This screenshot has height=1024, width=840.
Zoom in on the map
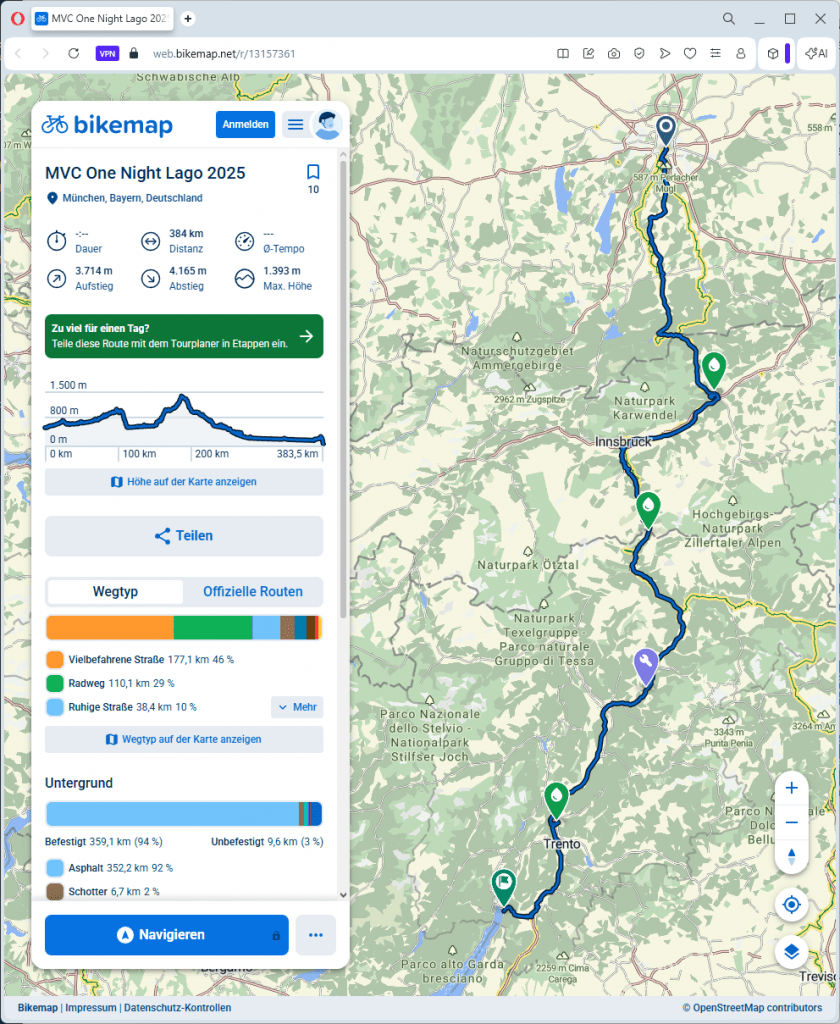(791, 788)
